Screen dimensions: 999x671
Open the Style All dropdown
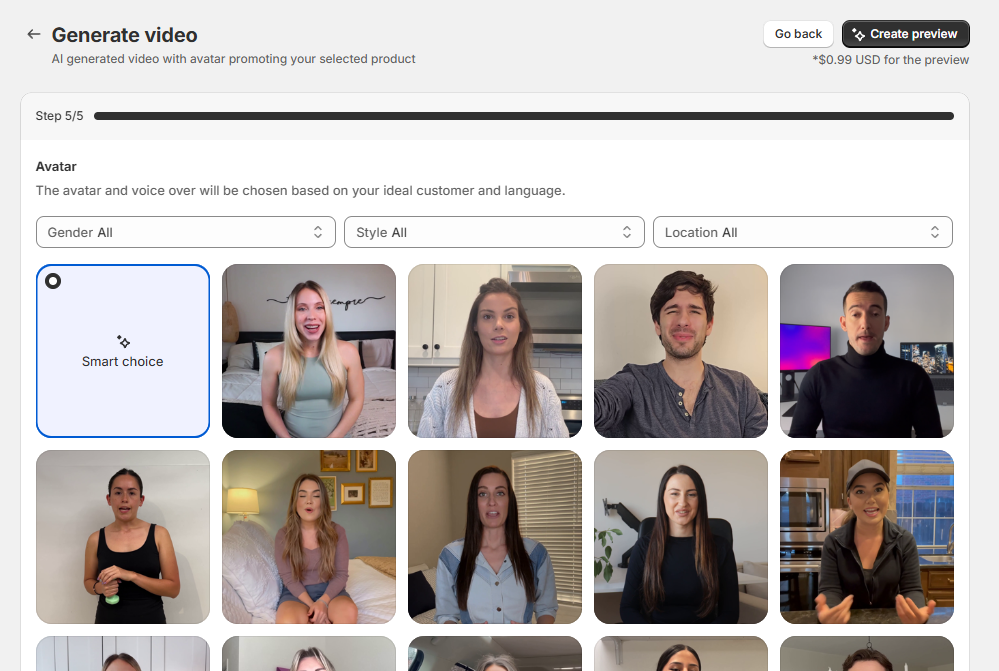[494, 231]
